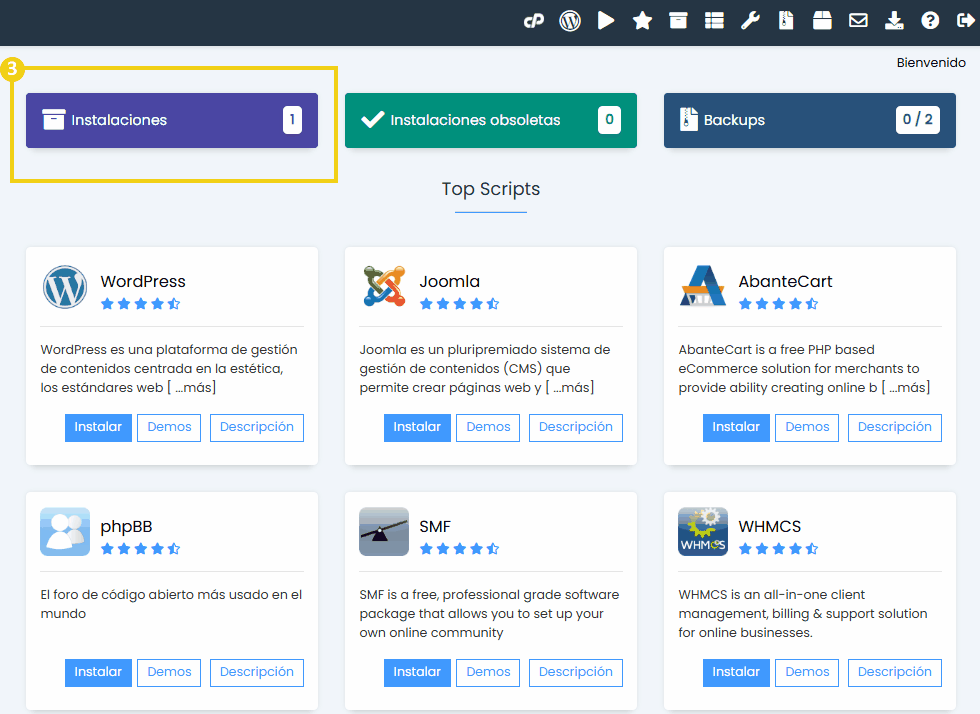Screen dimensions: 980x714
Task: Open Descripción for Joomla
Action: click(576, 428)
